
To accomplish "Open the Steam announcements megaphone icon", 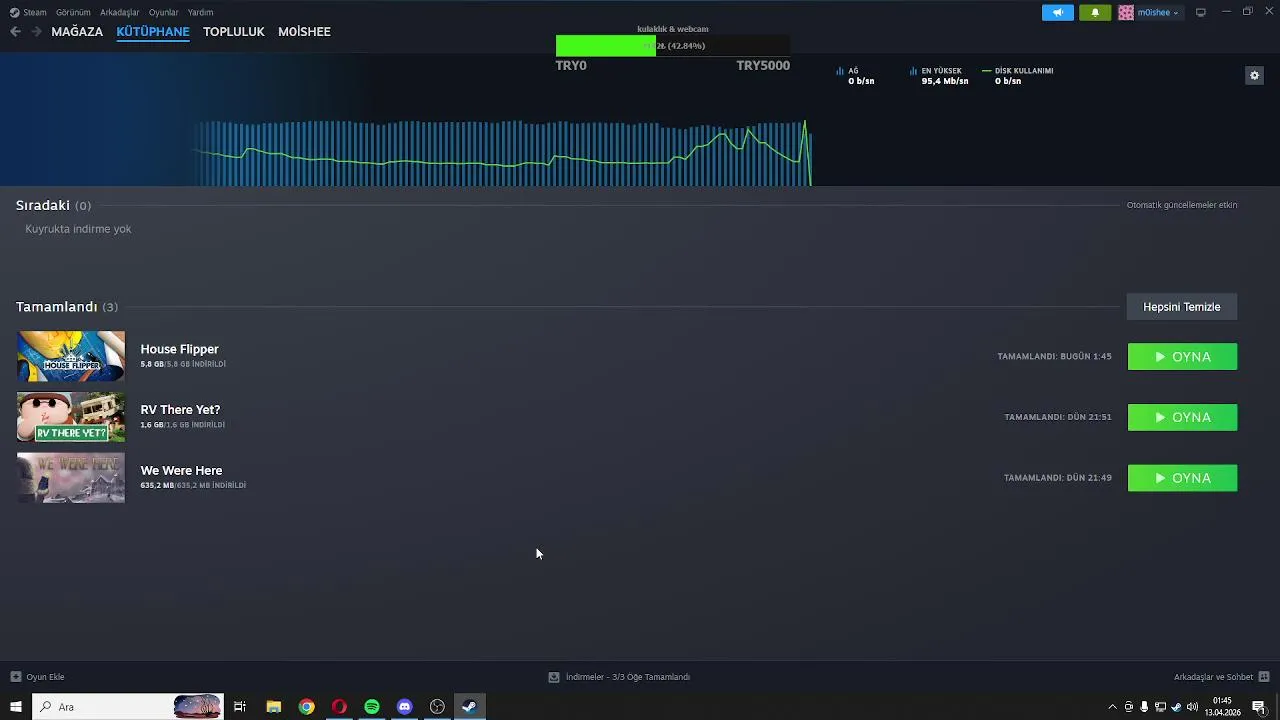I will 1058,12.
